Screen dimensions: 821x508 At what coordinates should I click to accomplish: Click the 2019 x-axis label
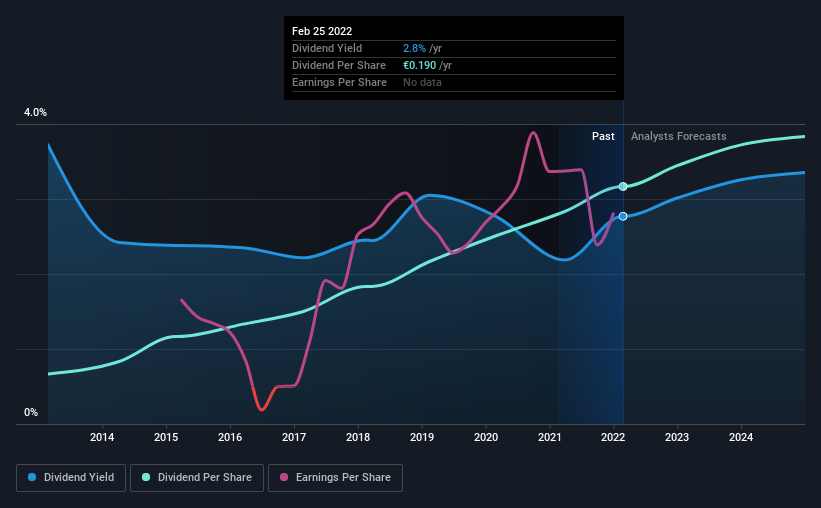click(422, 437)
